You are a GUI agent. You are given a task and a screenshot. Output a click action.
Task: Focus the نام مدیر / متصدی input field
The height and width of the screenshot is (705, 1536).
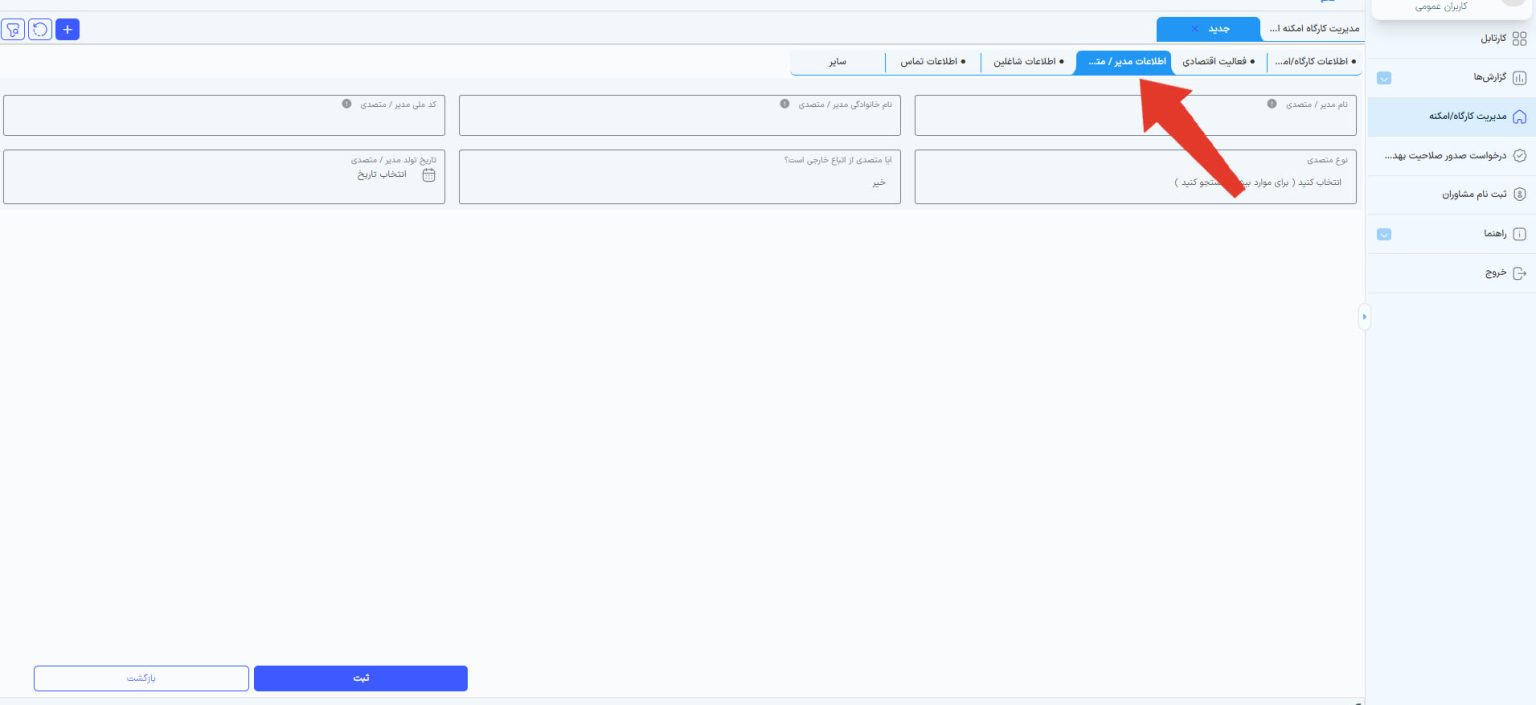coord(1135,116)
